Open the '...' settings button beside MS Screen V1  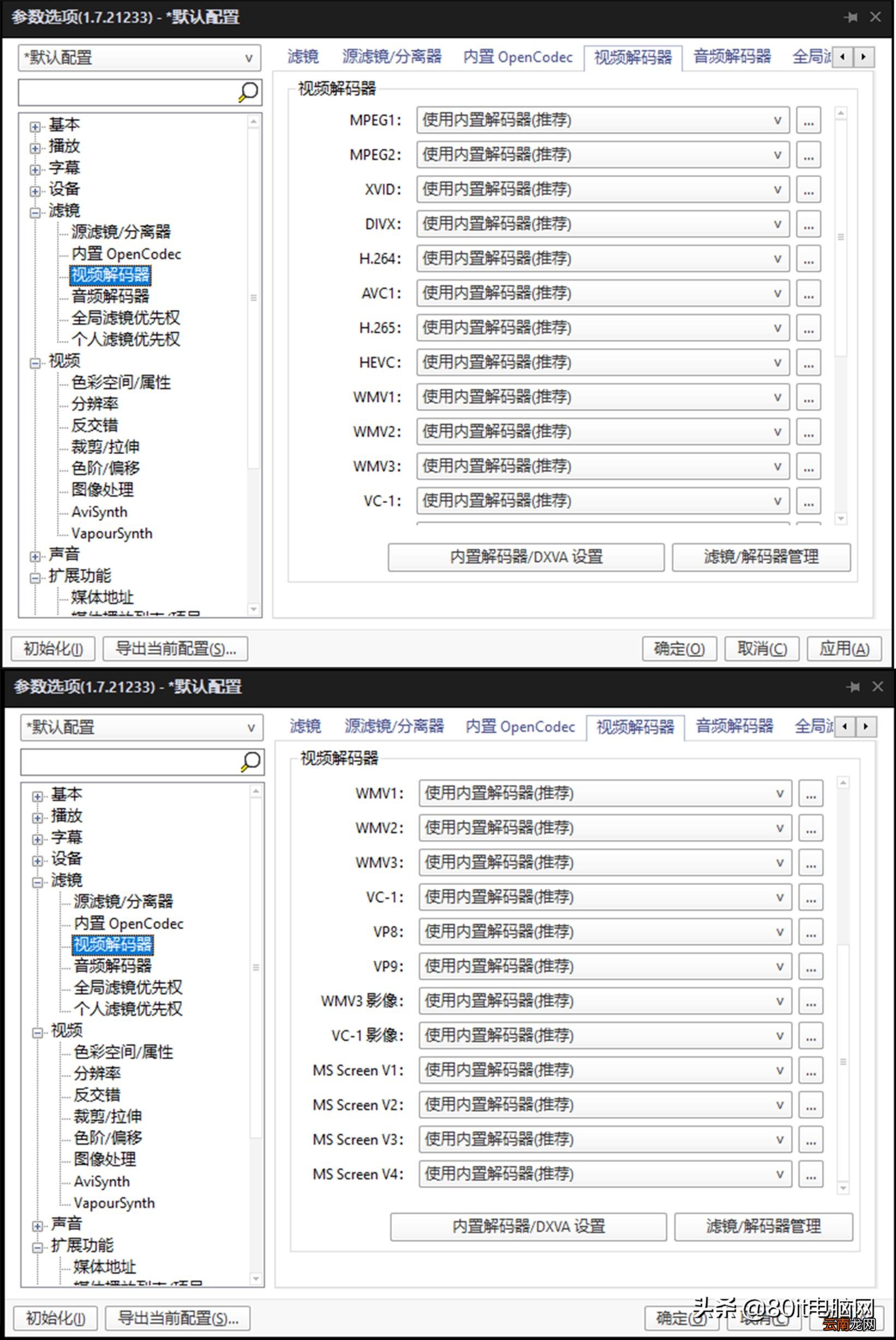pyautogui.click(x=811, y=1070)
